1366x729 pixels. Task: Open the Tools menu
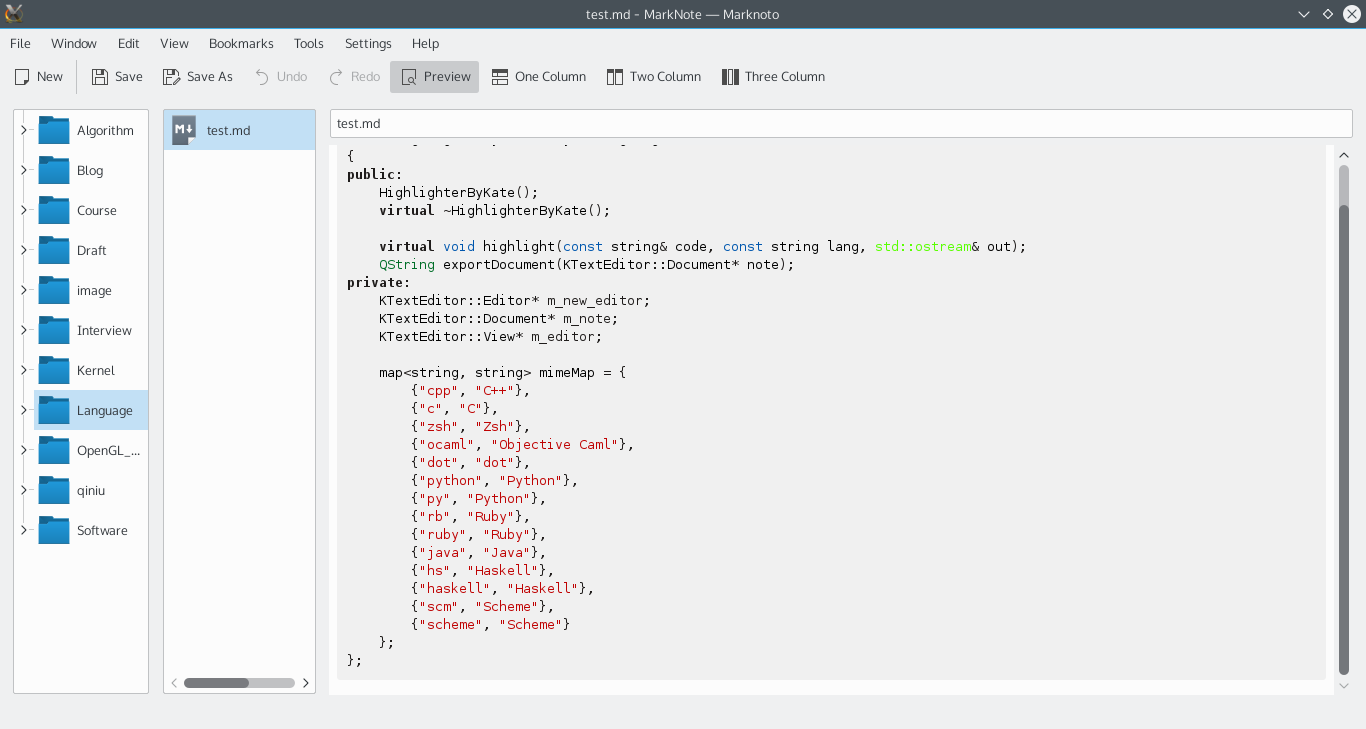click(x=309, y=43)
